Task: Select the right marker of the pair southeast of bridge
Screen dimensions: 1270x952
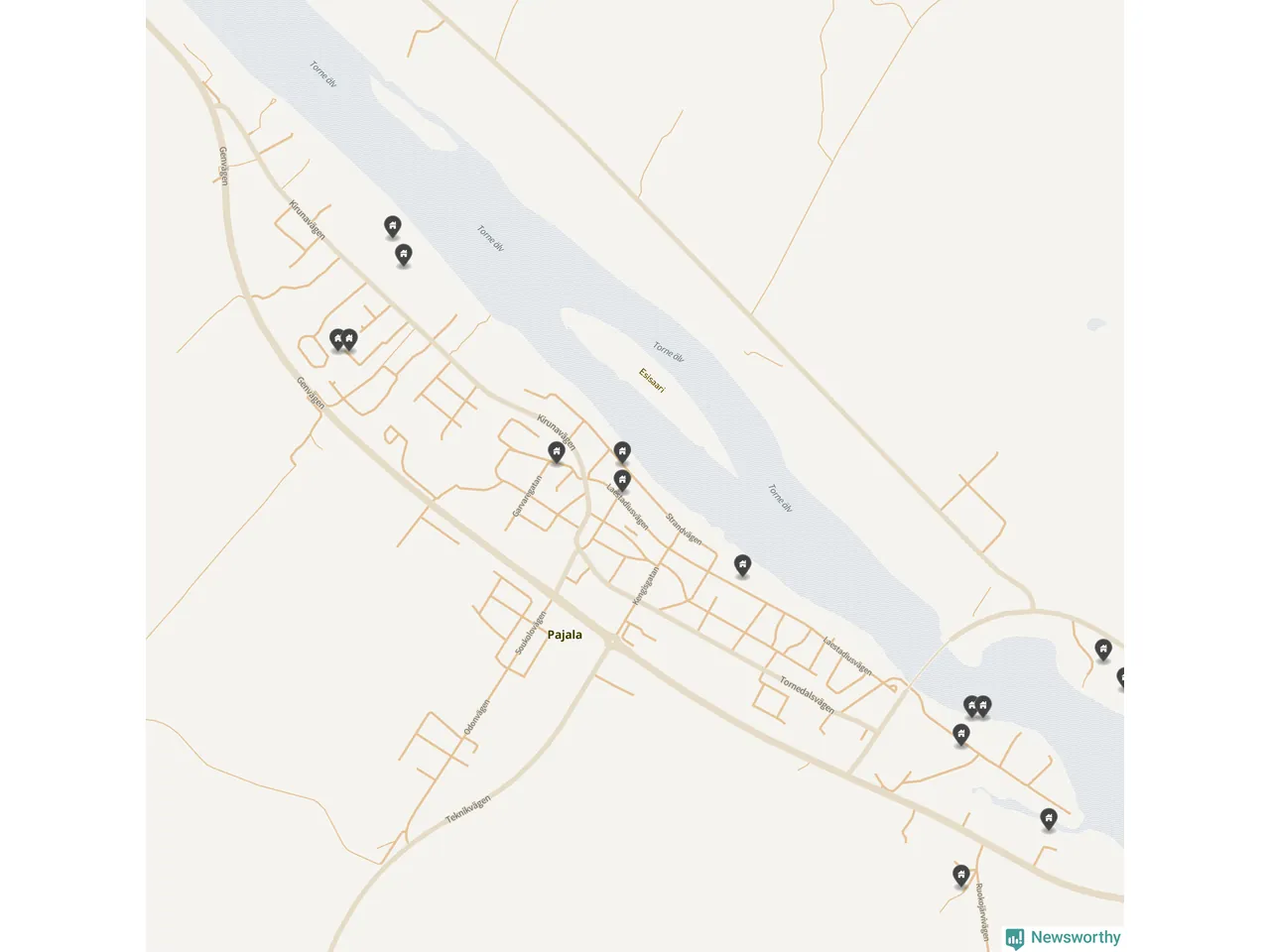Action: [983, 707]
